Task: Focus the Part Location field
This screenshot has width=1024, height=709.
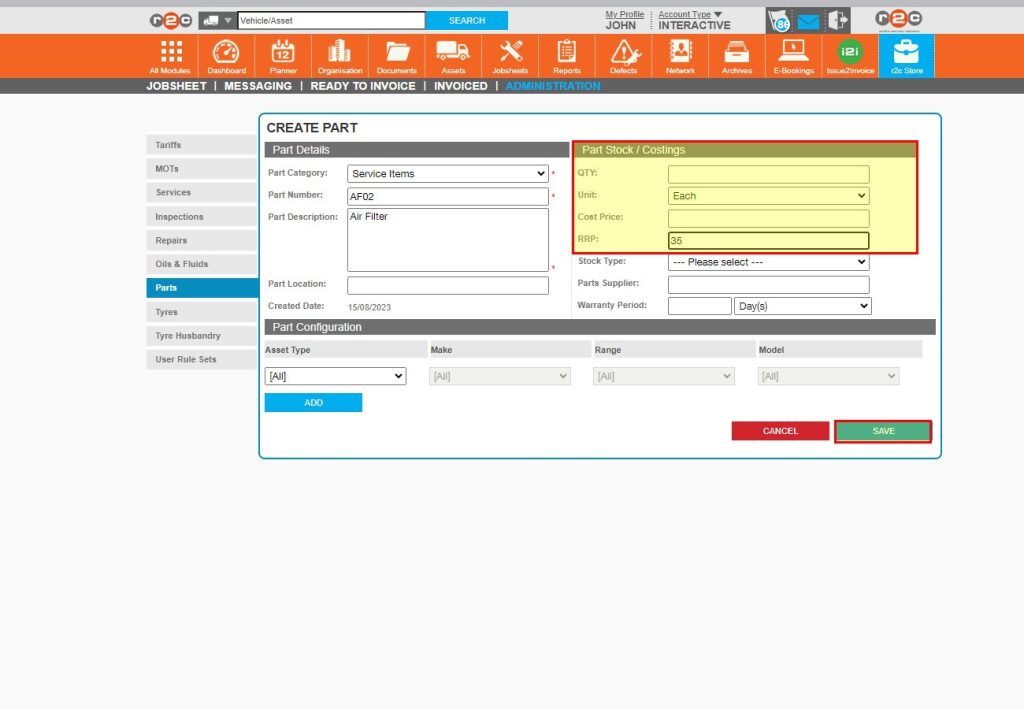Action: [447, 285]
